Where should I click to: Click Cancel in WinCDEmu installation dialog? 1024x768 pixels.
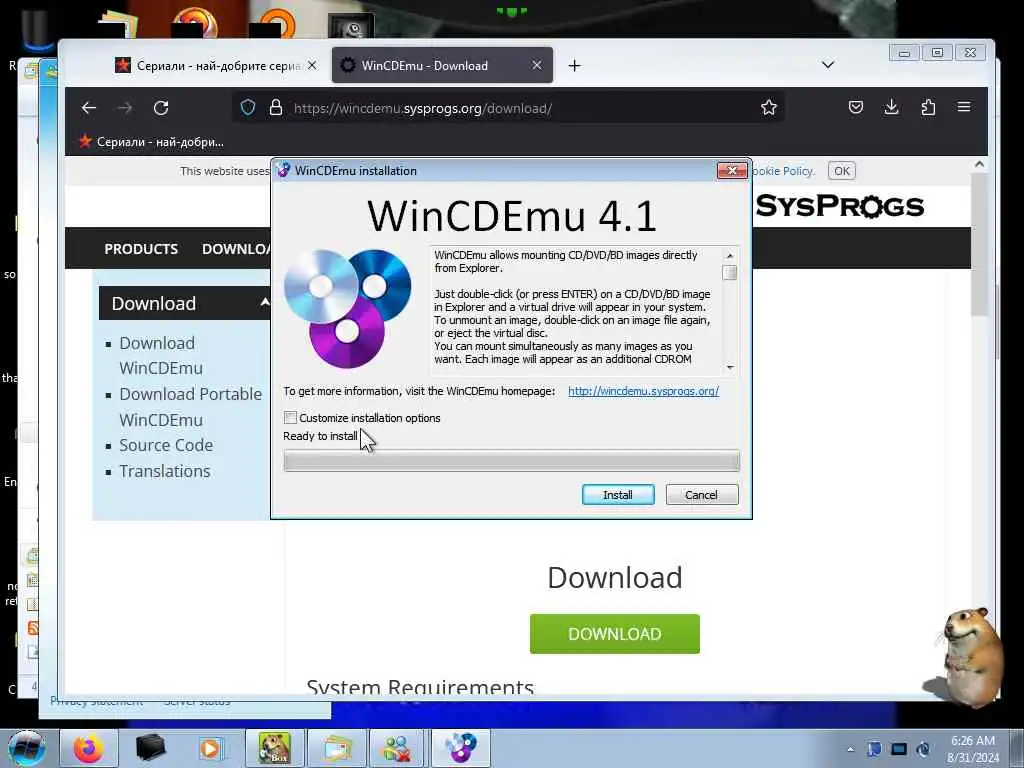(701, 494)
